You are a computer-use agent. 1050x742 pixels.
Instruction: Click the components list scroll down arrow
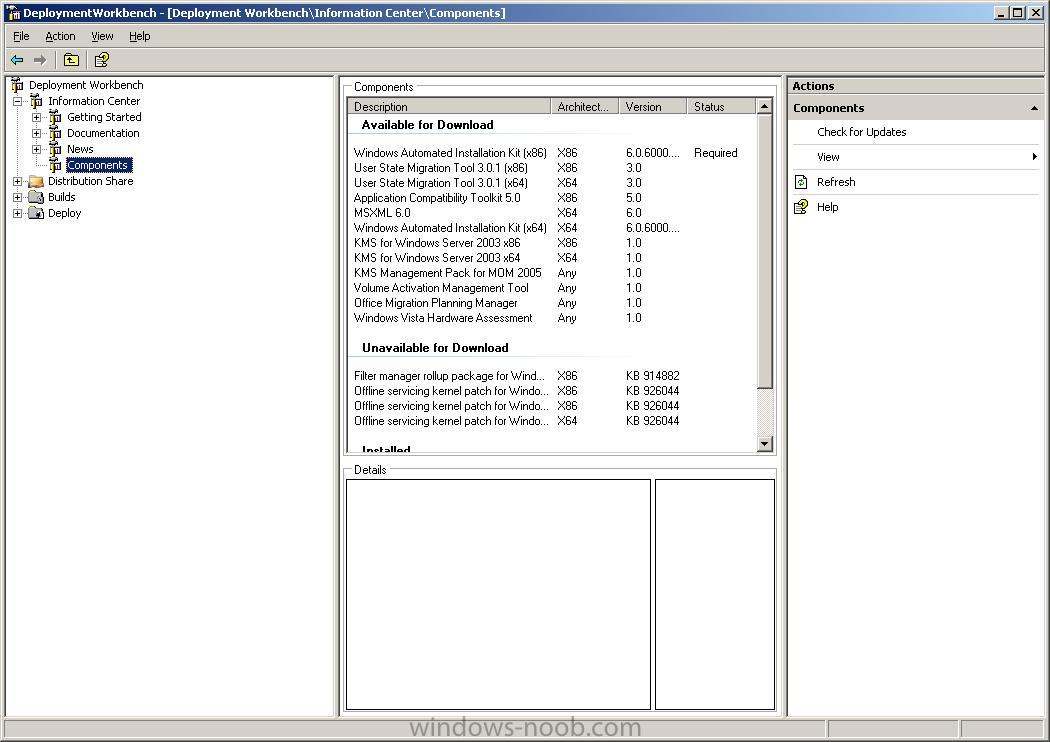coord(765,444)
